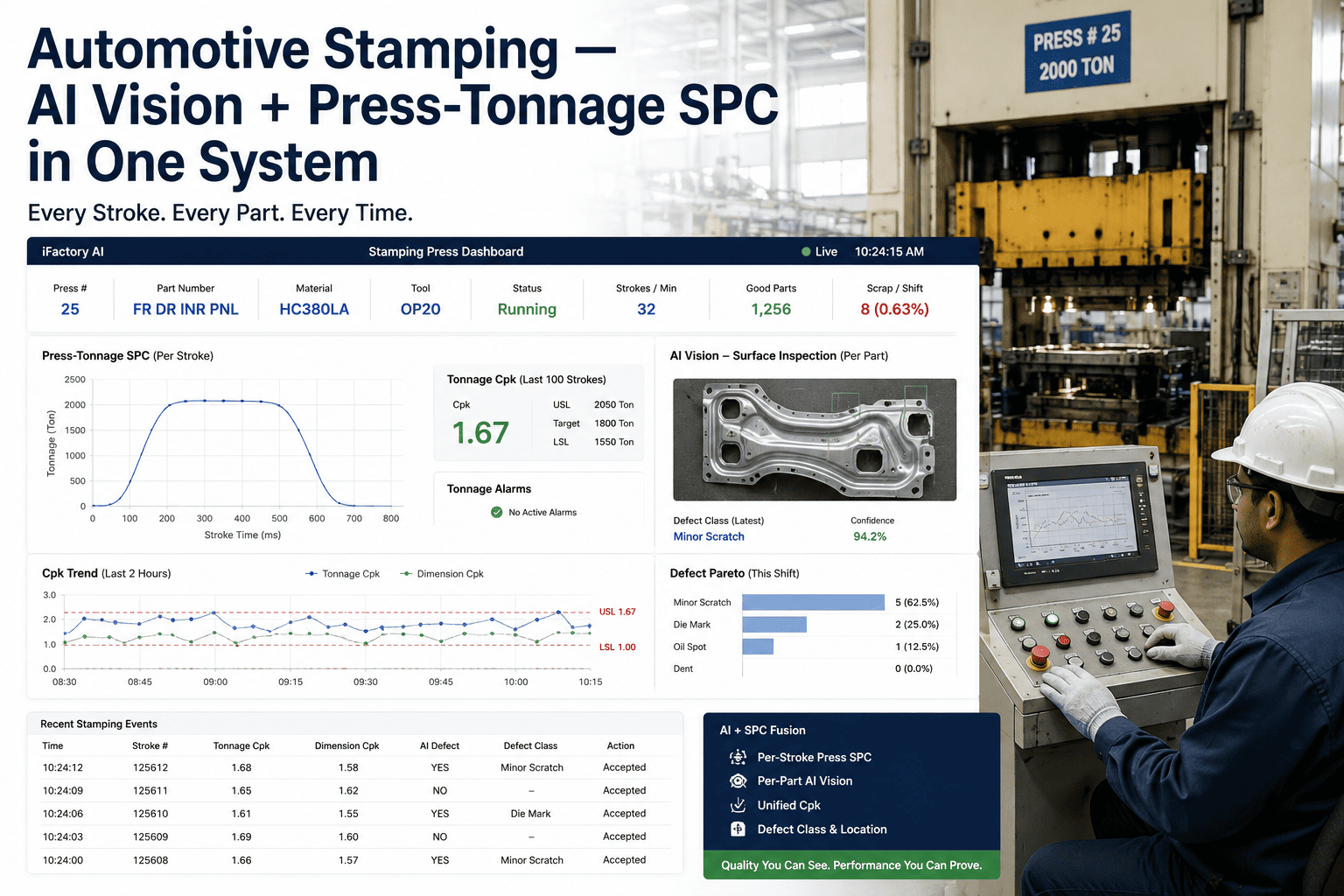Select stroke 125611 in events table

tap(150, 791)
